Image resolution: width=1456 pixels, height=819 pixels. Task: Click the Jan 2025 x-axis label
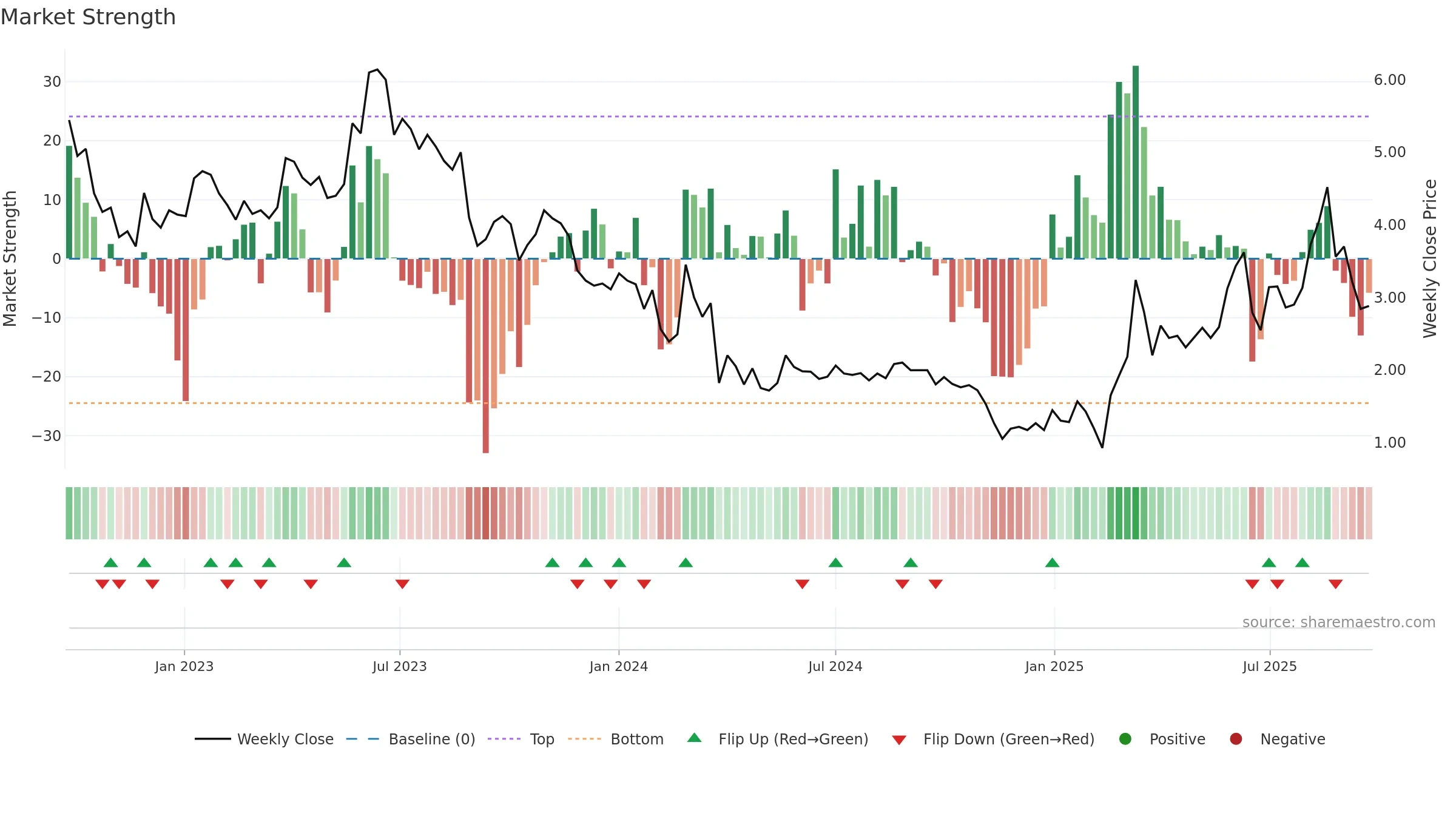[x=1054, y=666]
